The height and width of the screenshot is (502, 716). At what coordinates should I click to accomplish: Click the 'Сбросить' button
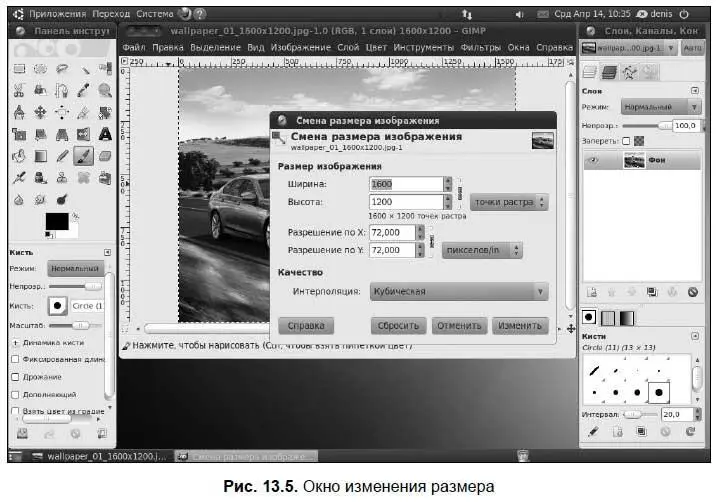(398, 326)
